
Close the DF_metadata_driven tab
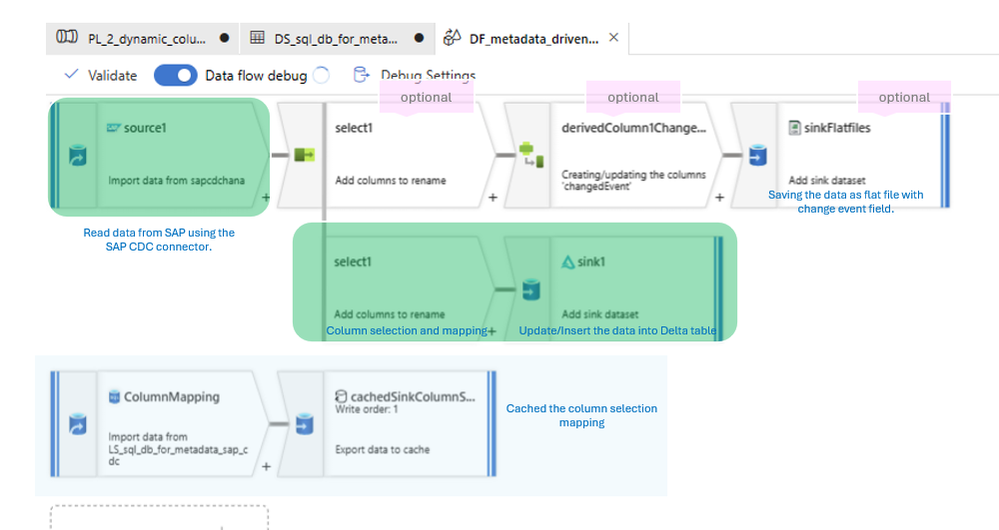click(614, 38)
